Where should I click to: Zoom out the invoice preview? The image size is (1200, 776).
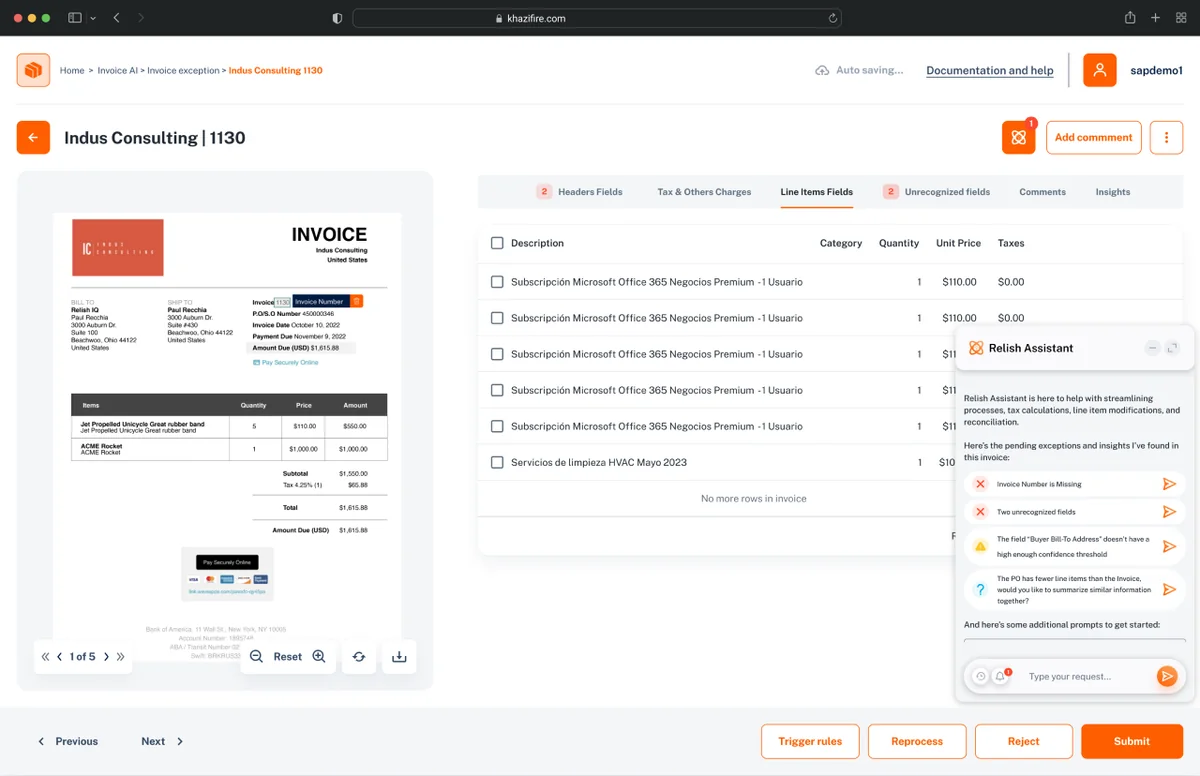click(x=257, y=657)
